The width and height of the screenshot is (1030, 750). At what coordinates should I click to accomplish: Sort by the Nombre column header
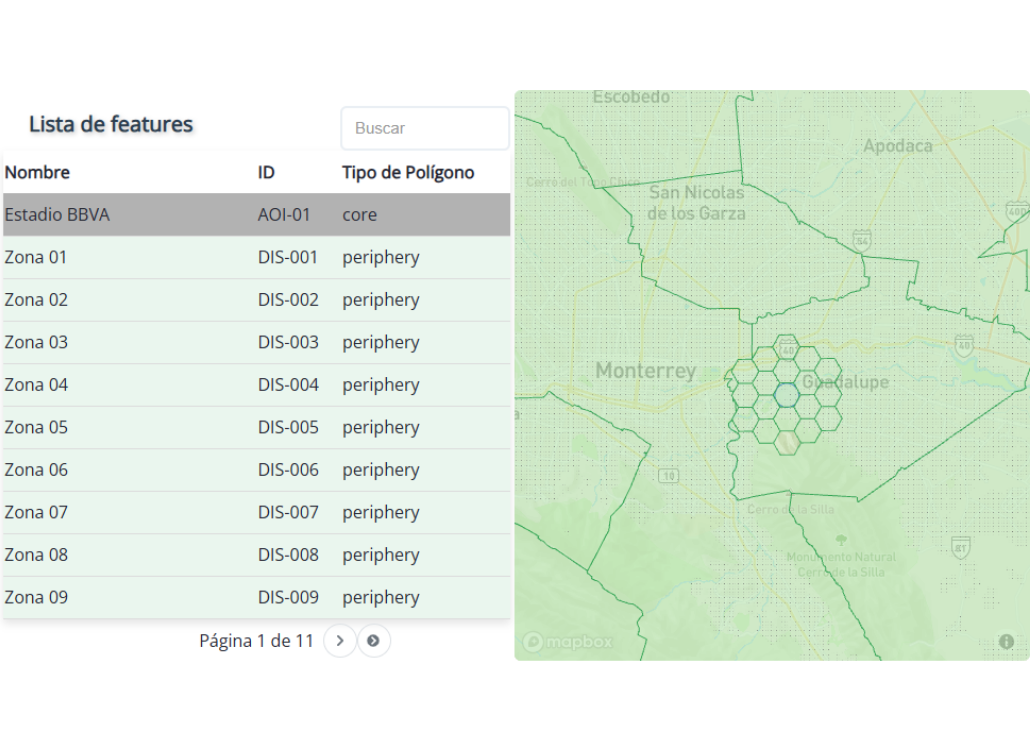[37, 172]
